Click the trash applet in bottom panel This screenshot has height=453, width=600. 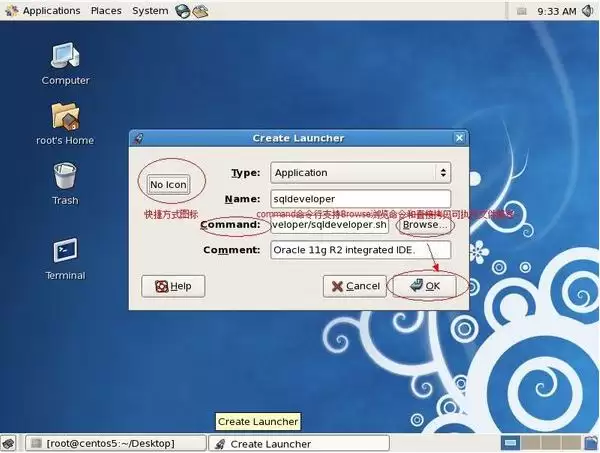click(590, 443)
